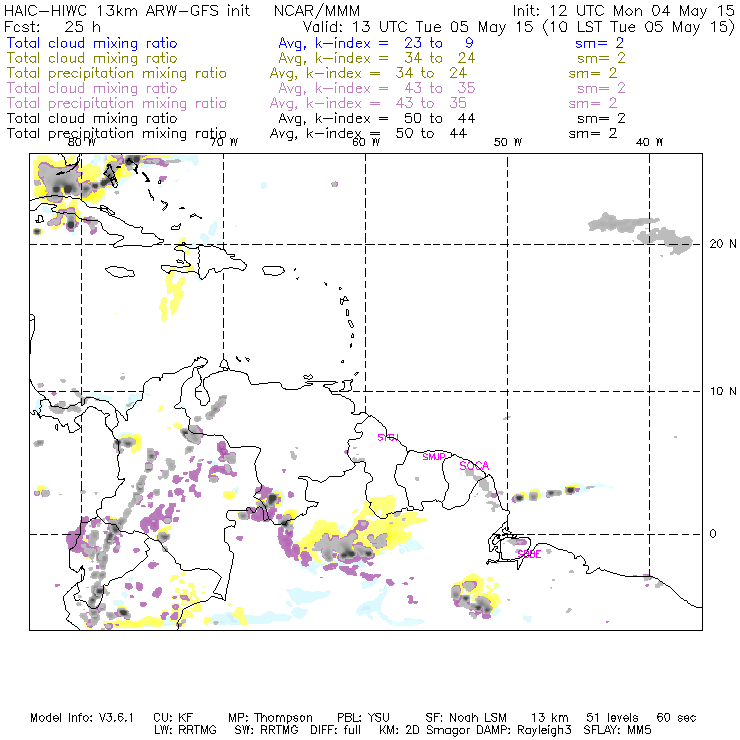Click the magenta 'SOCA' station label
Viewport: 740px width, 740px height.
click(474, 466)
